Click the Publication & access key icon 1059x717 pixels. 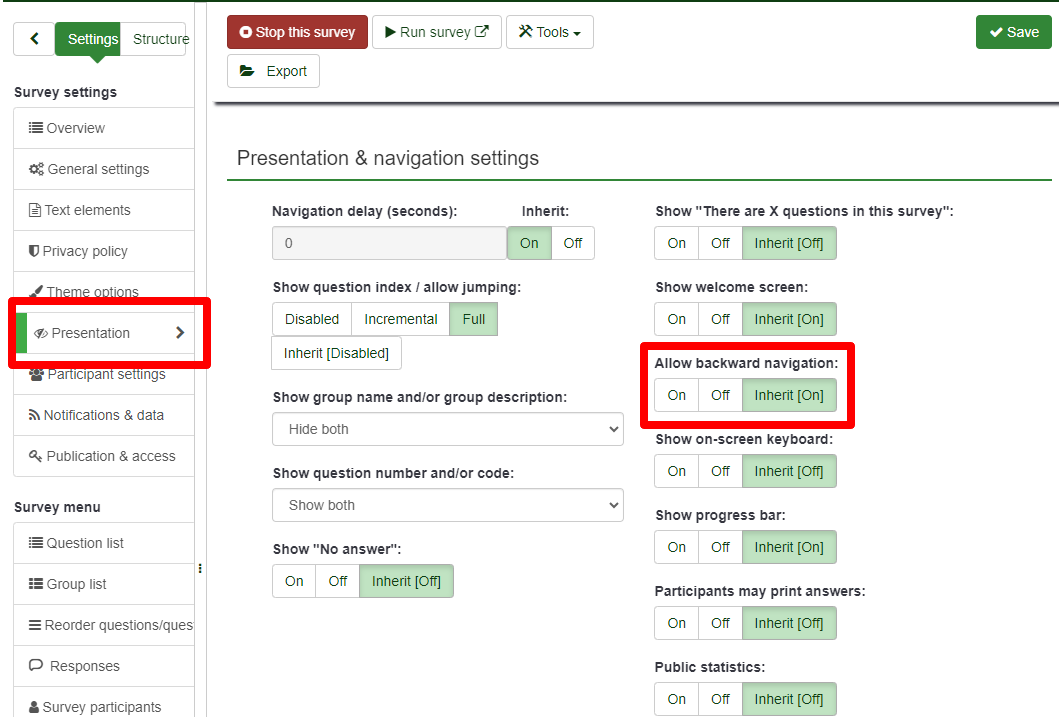[36, 456]
